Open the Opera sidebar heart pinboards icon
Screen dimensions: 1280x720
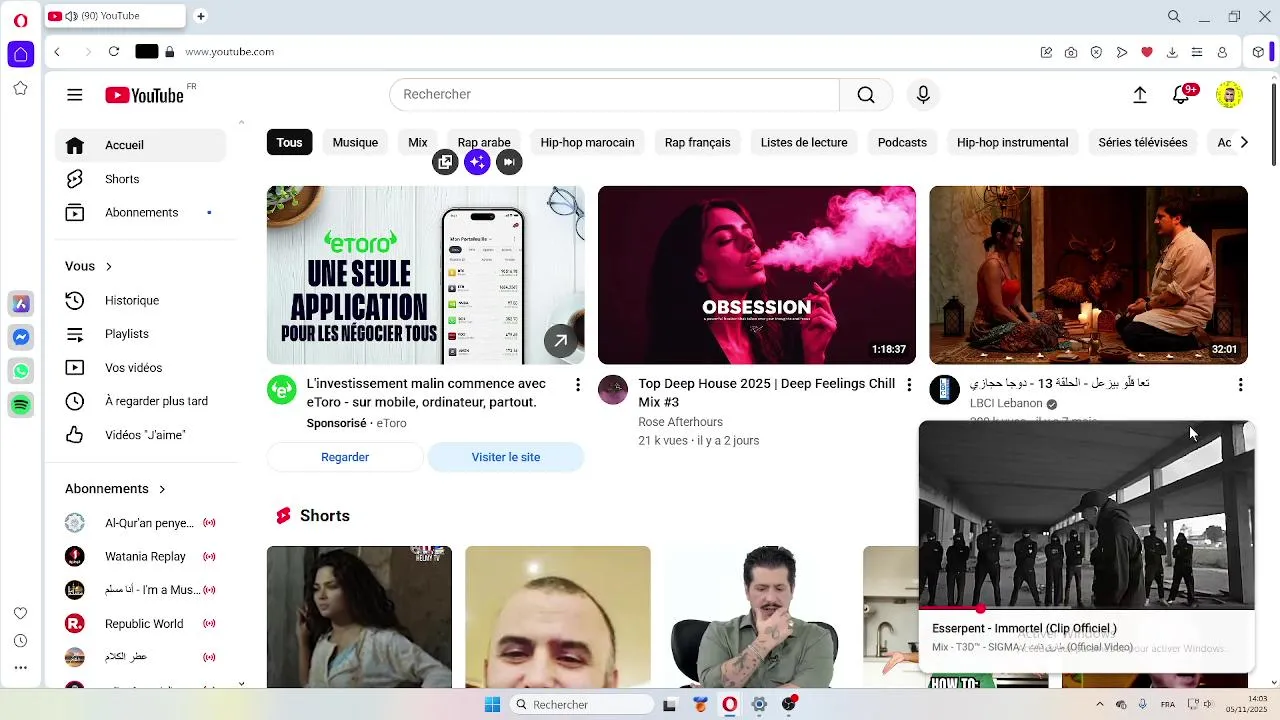click(x=20, y=613)
